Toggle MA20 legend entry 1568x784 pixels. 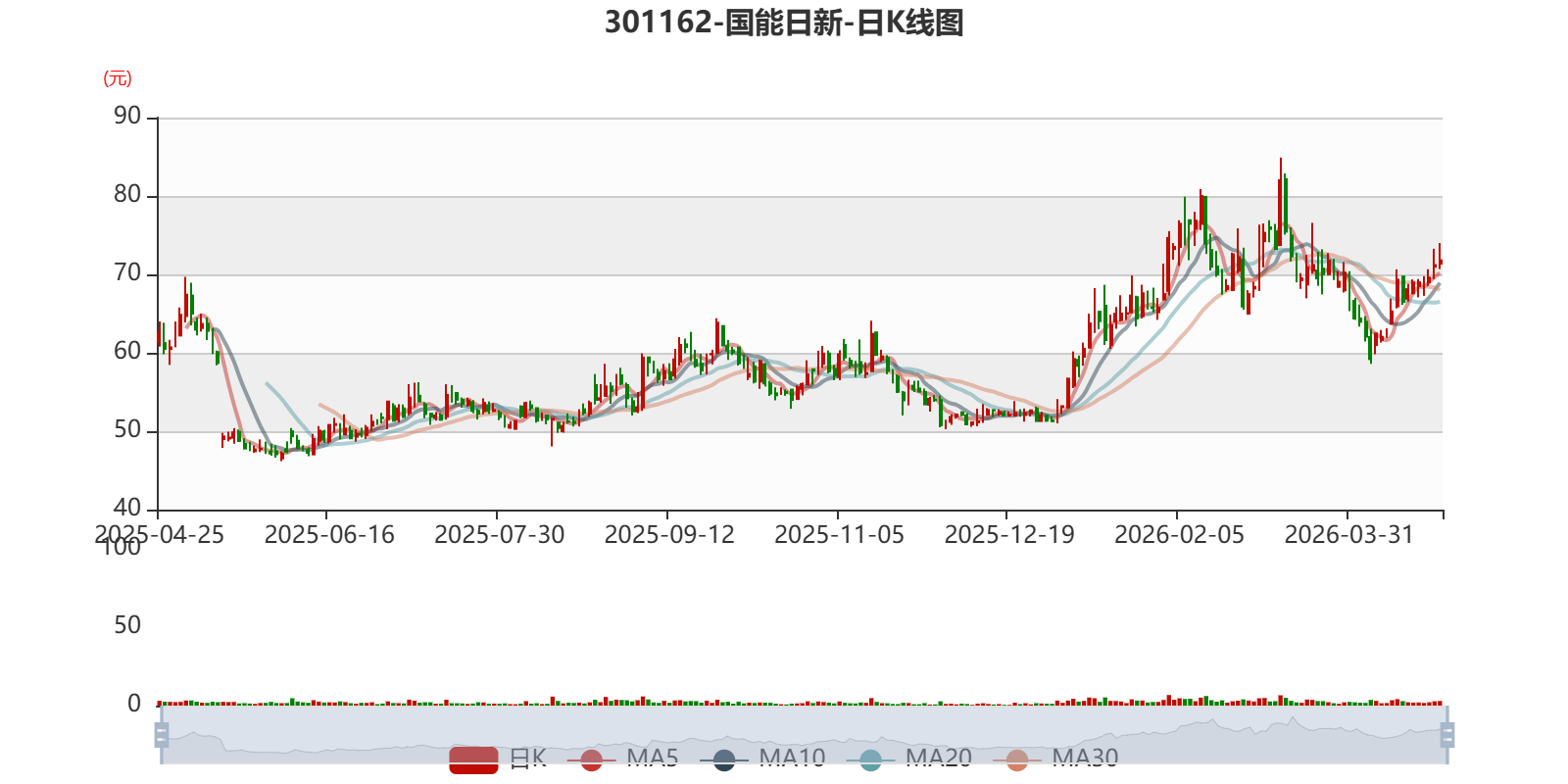point(908,759)
